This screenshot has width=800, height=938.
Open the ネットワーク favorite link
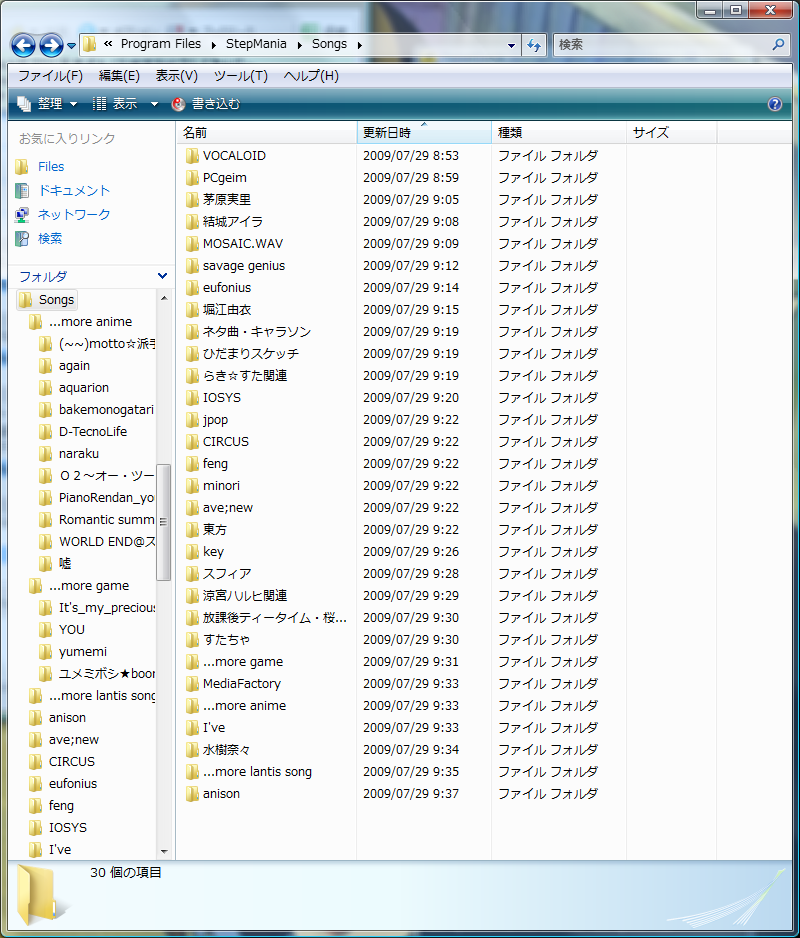tap(74, 214)
